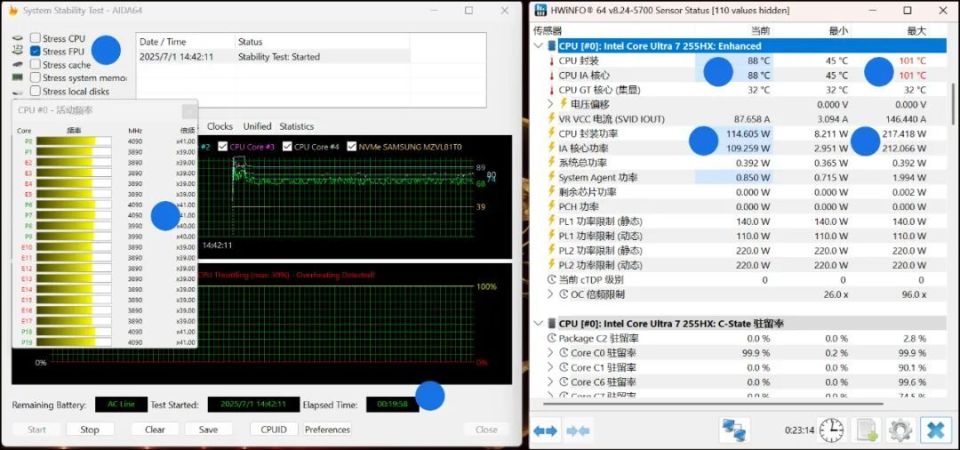Open the CPUID button in AIDA64
Viewport: 960px width, 450px height.
(274, 429)
